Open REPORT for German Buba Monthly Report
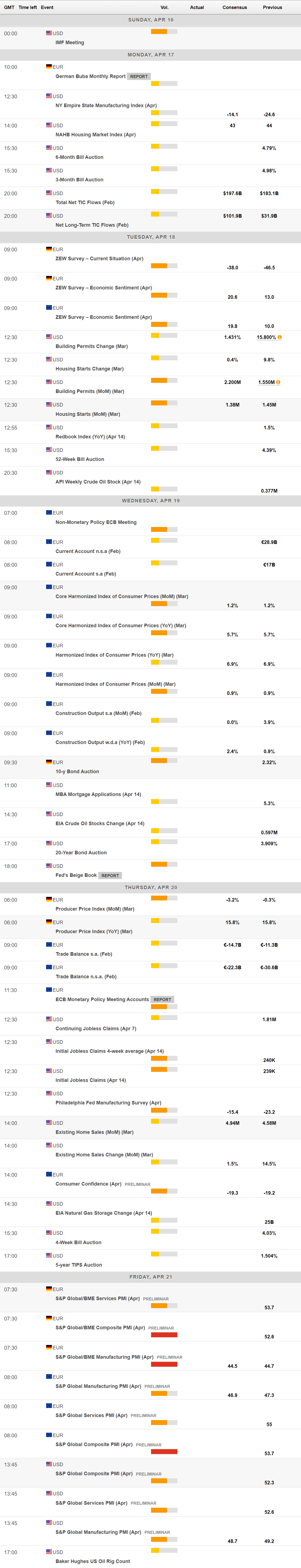301x1568 pixels. point(139,76)
